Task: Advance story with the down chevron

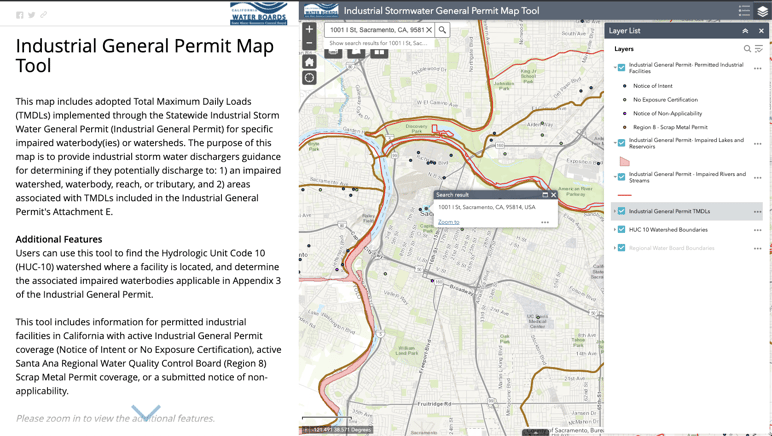Action: coord(146,411)
